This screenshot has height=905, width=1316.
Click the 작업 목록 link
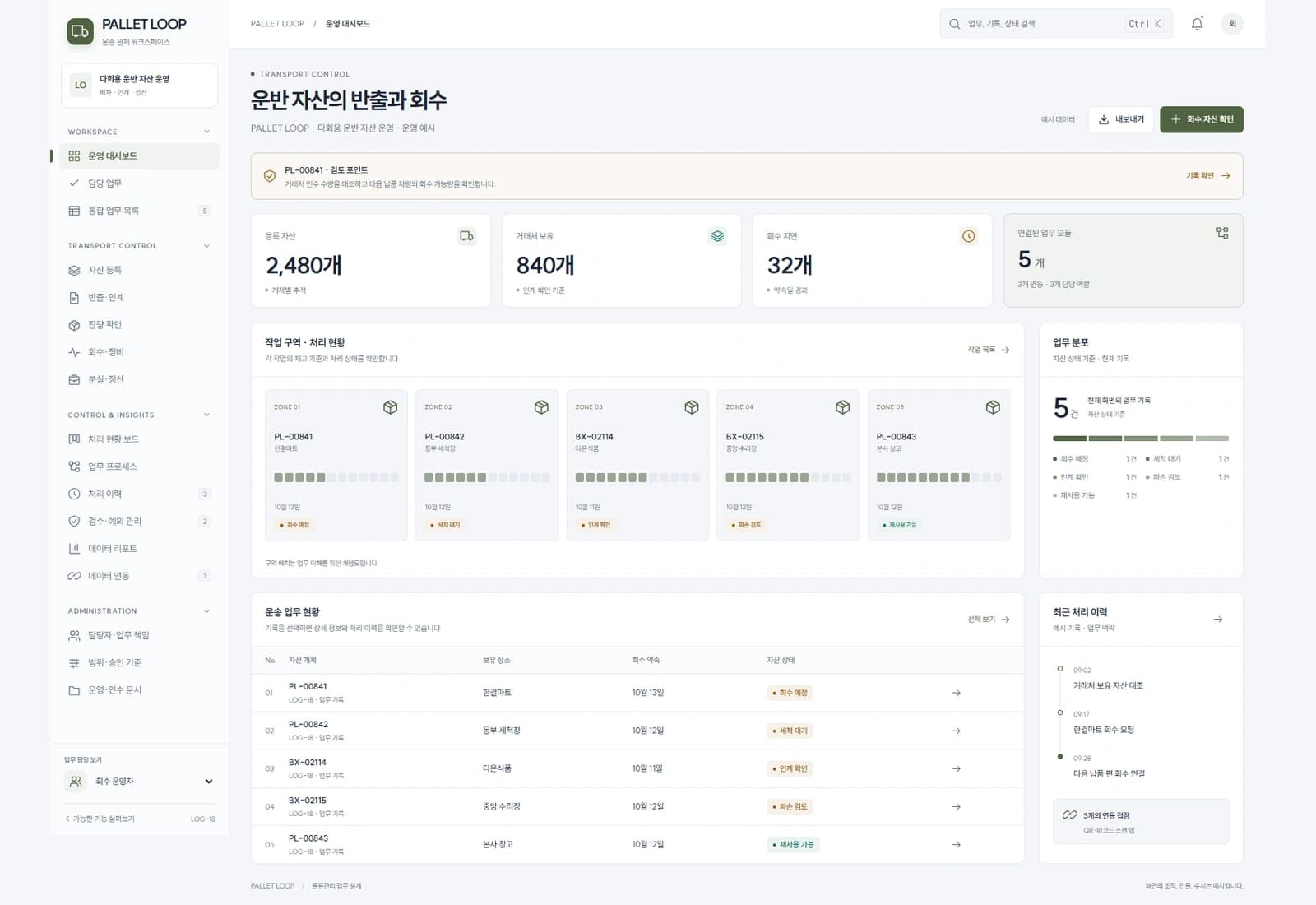point(989,350)
